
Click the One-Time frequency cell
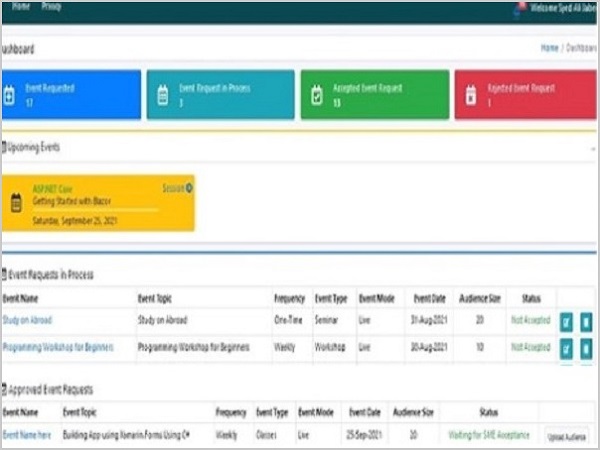tap(288, 320)
